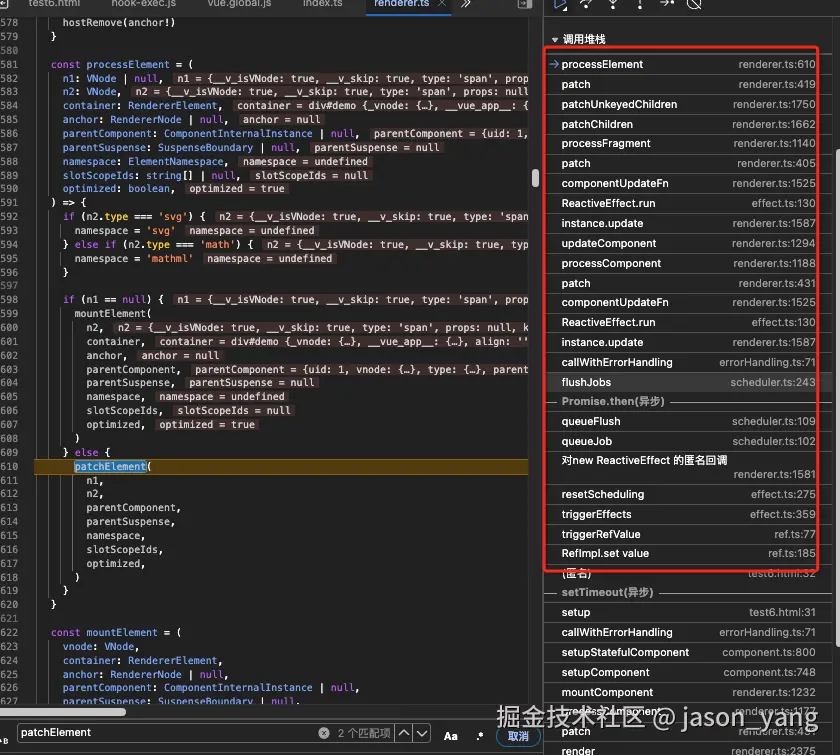Select the updateComponent call stack frame
Image resolution: width=840 pixels, height=755 pixels.
[x=688, y=244]
